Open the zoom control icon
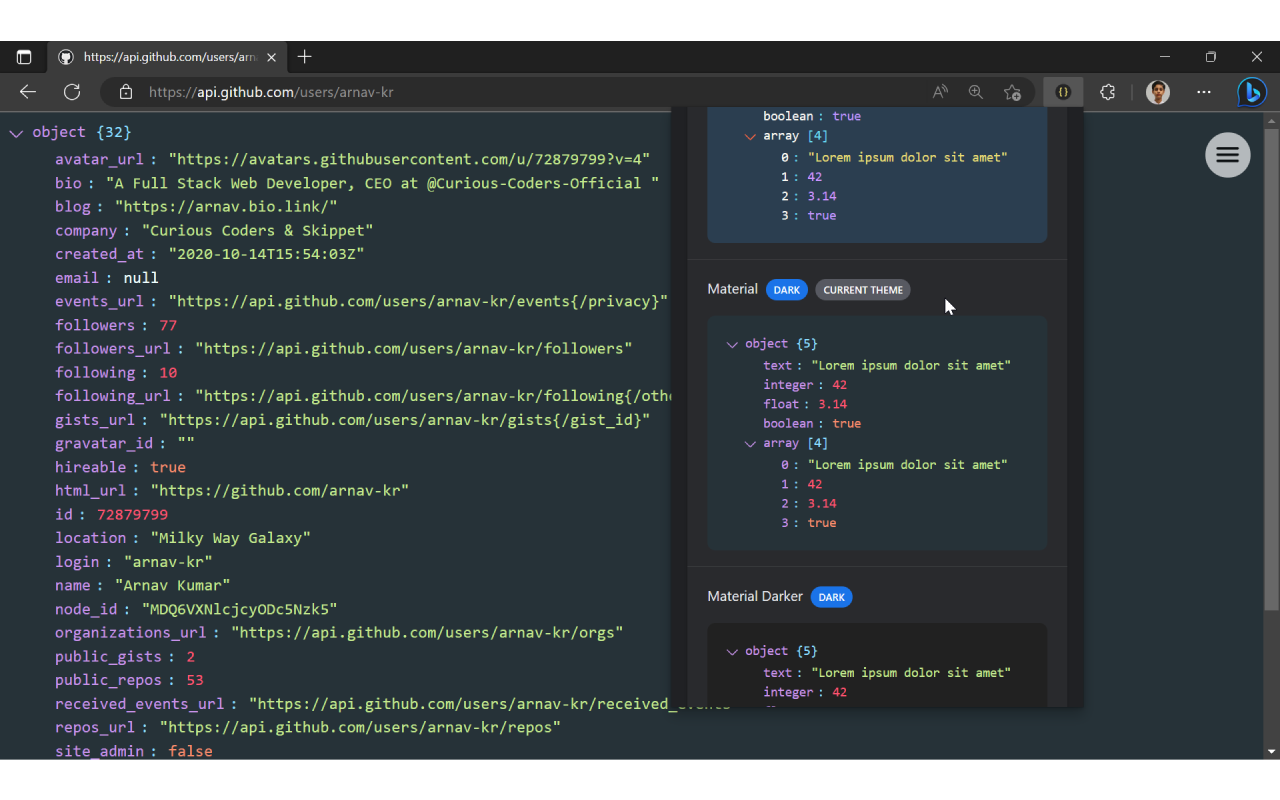This screenshot has height=800, width=1280. tap(976, 92)
